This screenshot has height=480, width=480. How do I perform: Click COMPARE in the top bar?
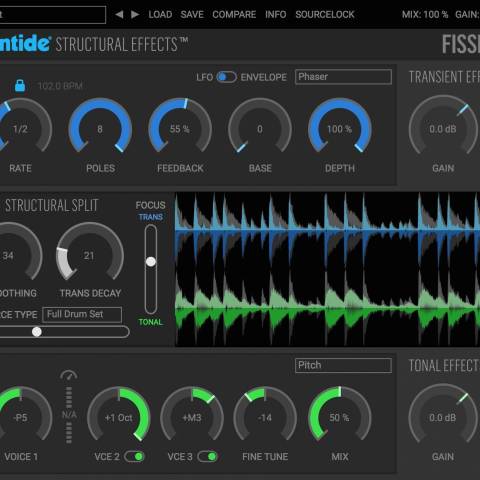234,14
